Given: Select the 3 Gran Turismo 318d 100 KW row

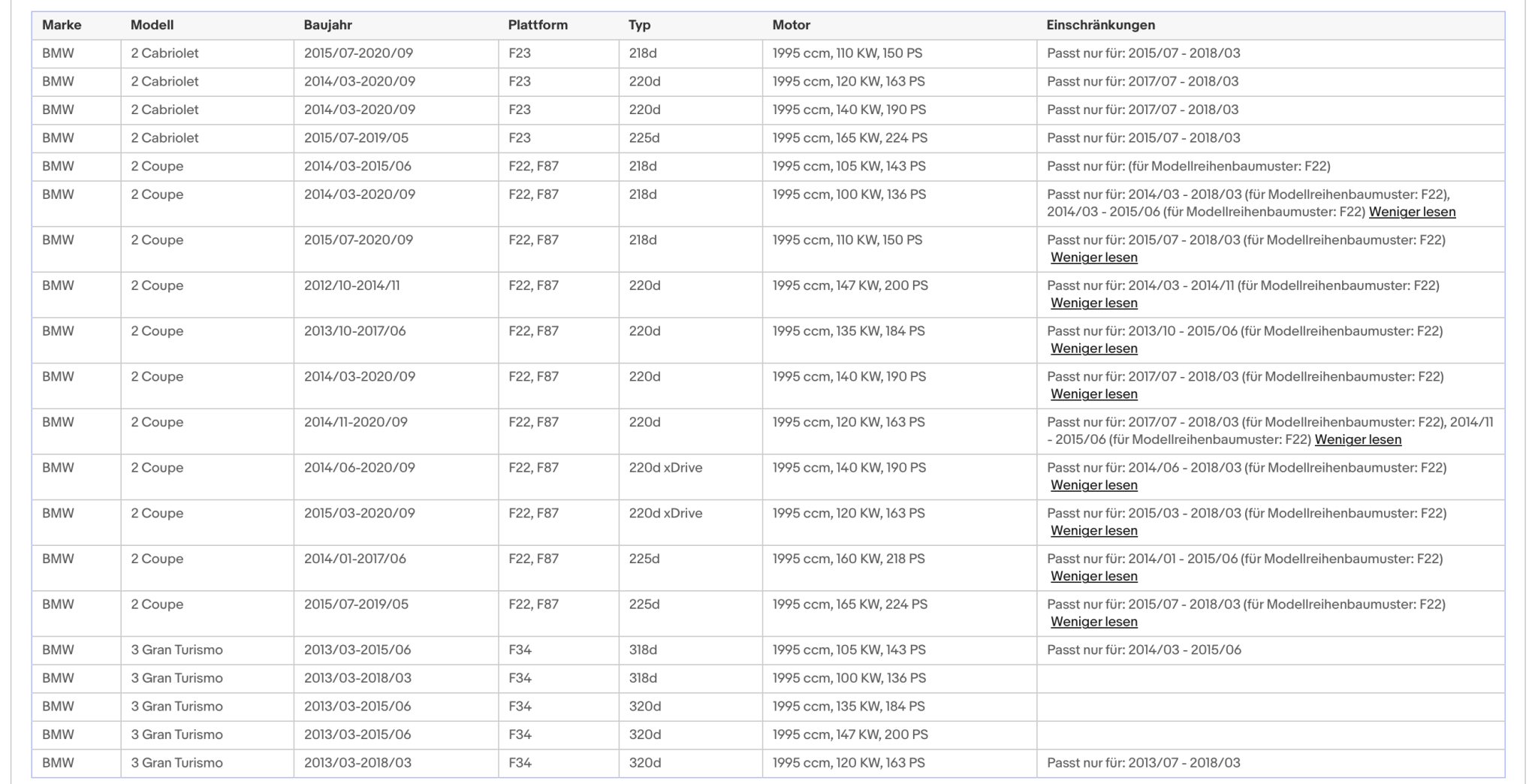Looking at the screenshot, I should pyautogui.click(x=768, y=678).
